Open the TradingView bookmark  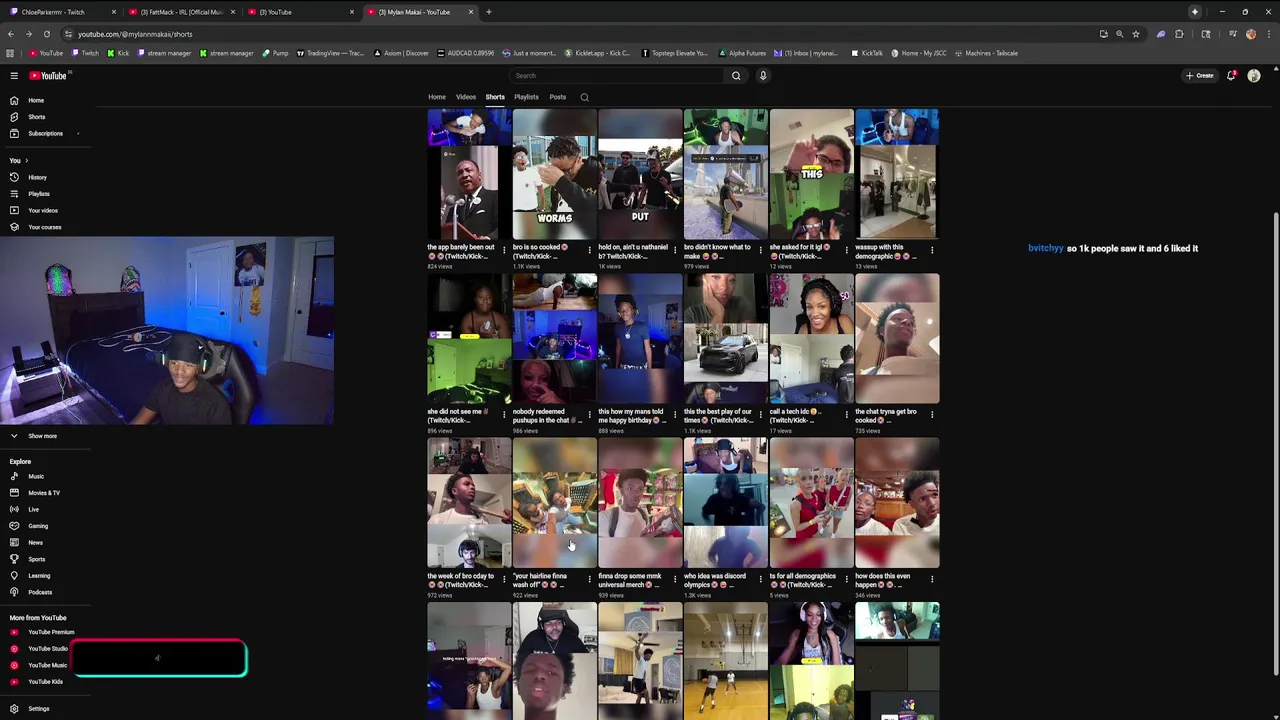click(330, 53)
